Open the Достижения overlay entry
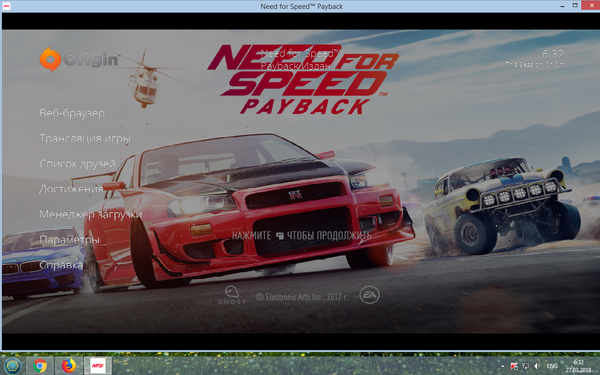The width and height of the screenshot is (600, 375). [71, 189]
